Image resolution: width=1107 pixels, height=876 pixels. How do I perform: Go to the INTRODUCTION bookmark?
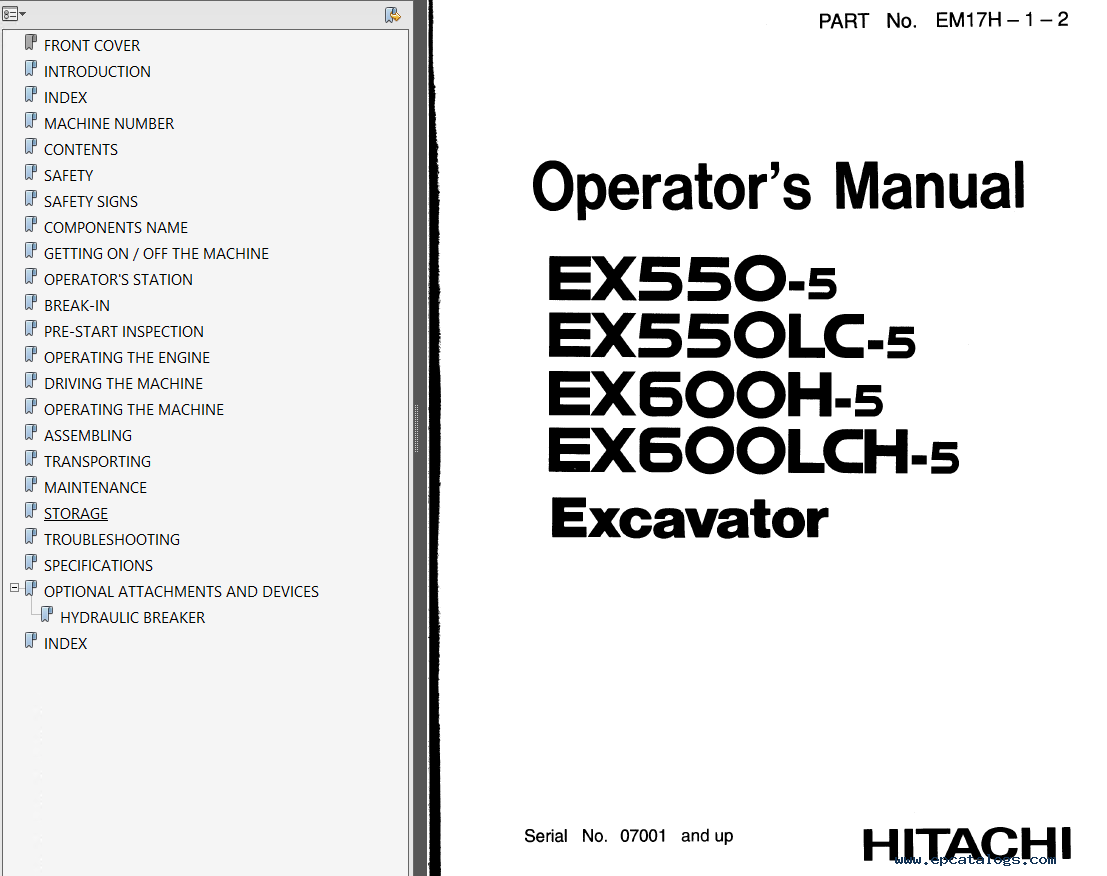[97, 72]
